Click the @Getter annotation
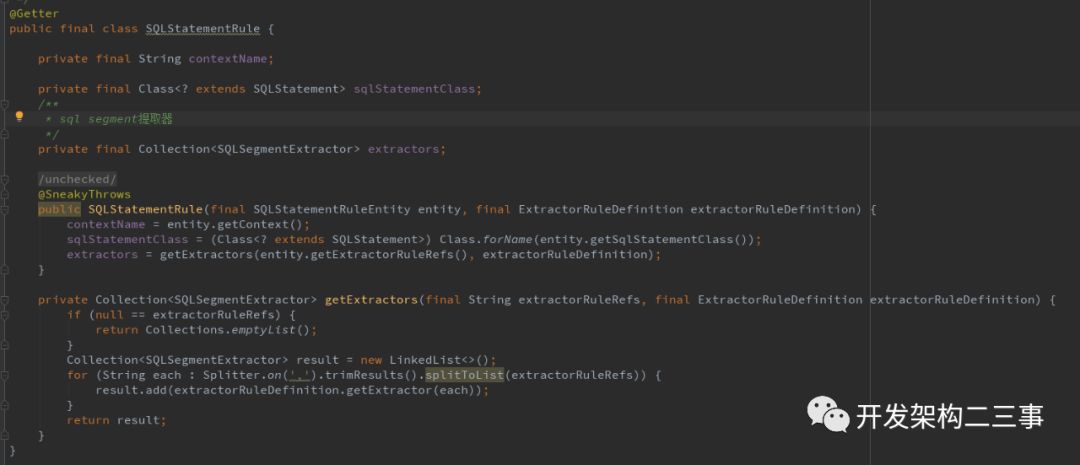Image resolution: width=1080 pixels, height=465 pixels. click(x=34, y=13)
